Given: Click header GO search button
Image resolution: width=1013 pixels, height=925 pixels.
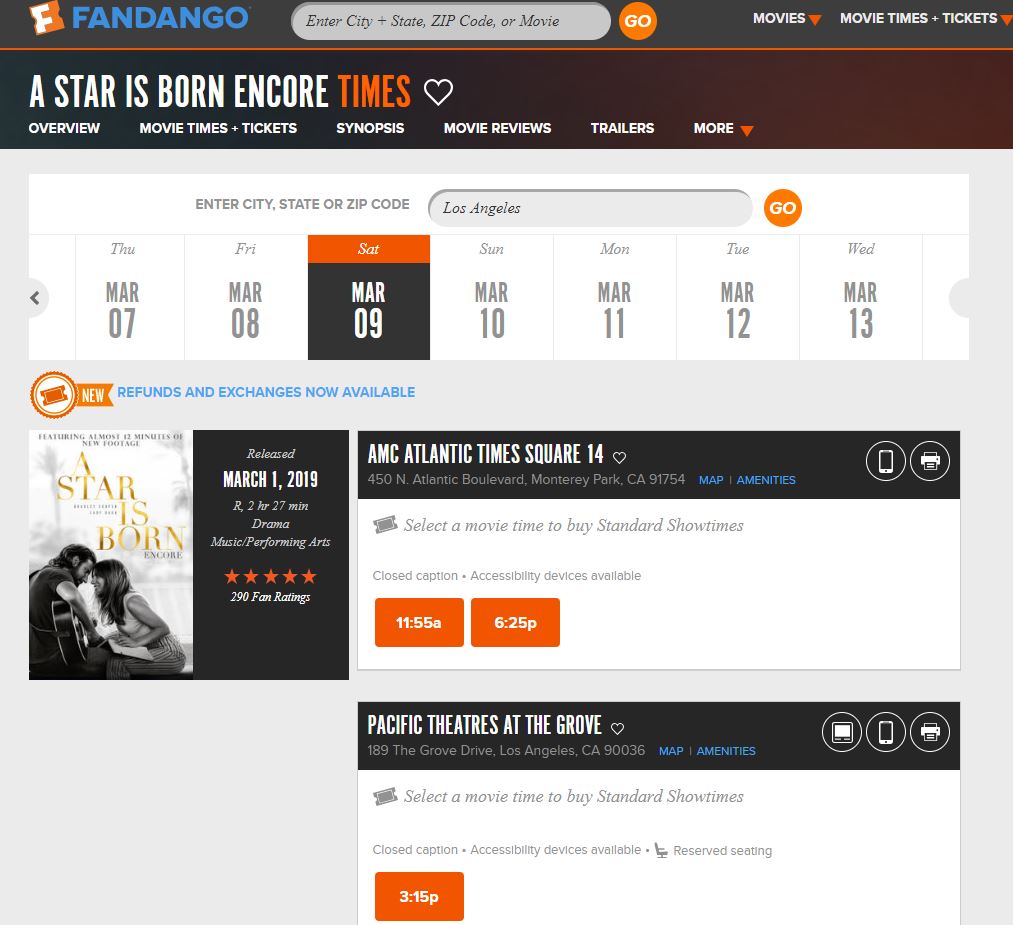Looking at the screenshot, I should tap(638, 21).
